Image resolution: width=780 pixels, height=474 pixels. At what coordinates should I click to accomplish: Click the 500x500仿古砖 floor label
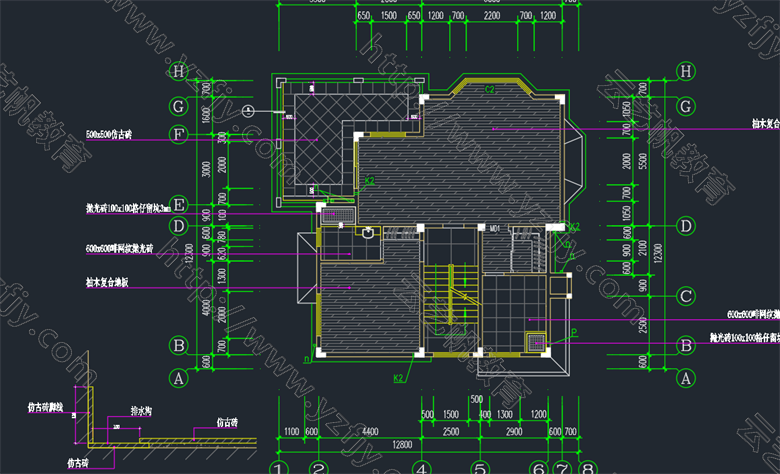[x=109, y=134]
